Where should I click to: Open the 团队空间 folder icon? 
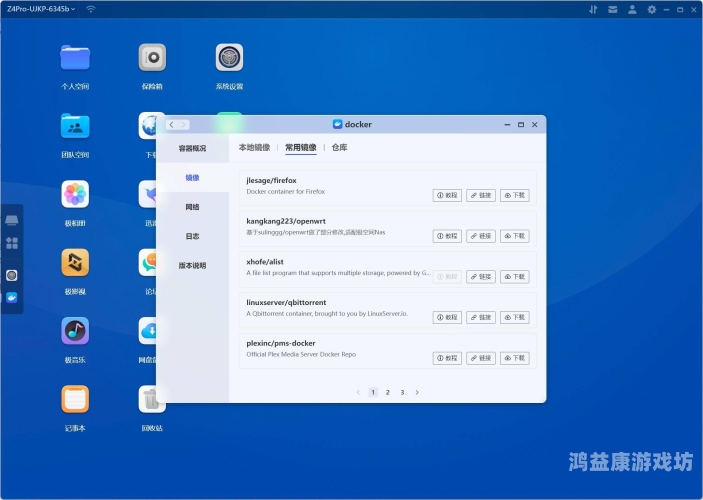pos(75,126)
